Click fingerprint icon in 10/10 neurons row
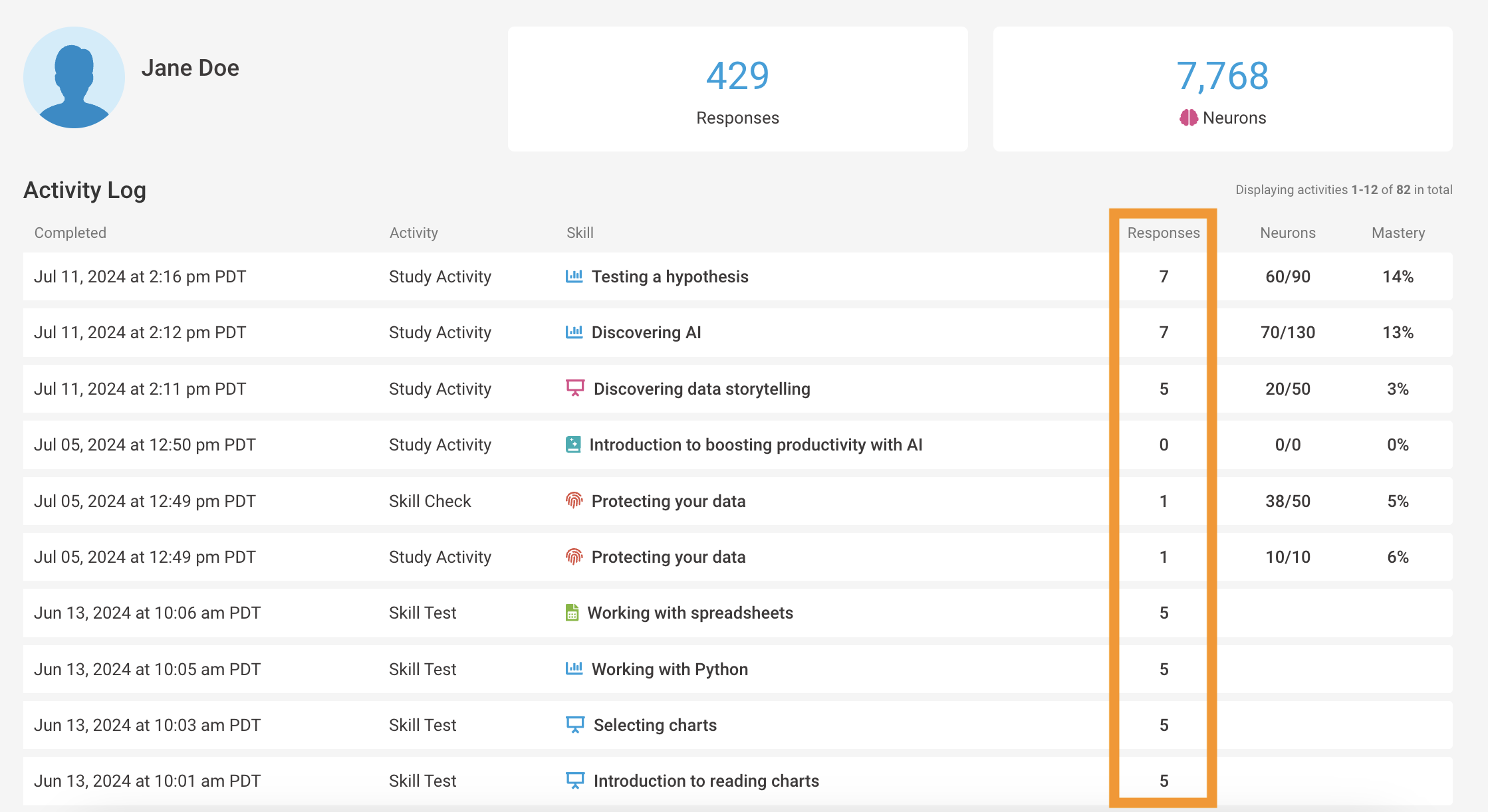The width and height of the screenshot is (1488, 812). [x=574, y=556]
